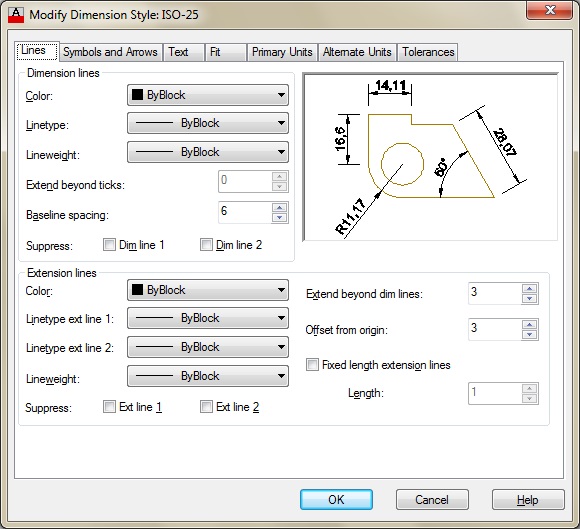Select the Fit tab
This screenshot has height=529, width=580.
(x=225, y=52)
